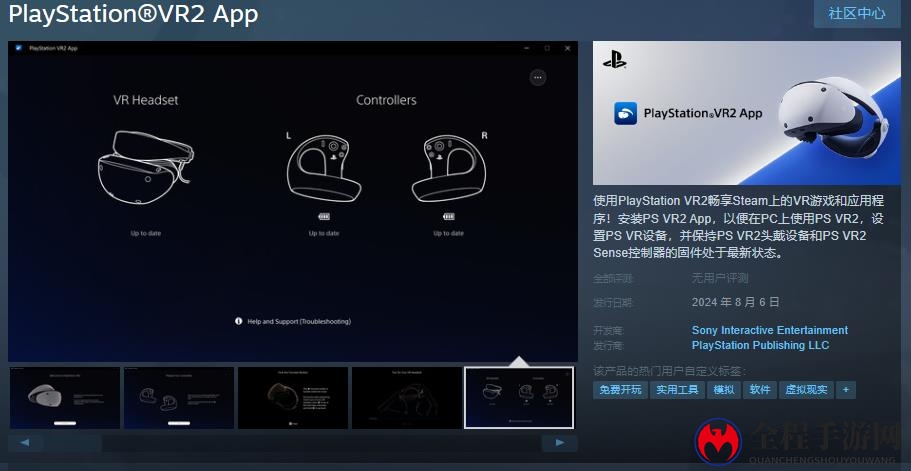Viewport: 911px width, 471px height.
Task: Click the right controller illustration
Action: click(449, 168)
